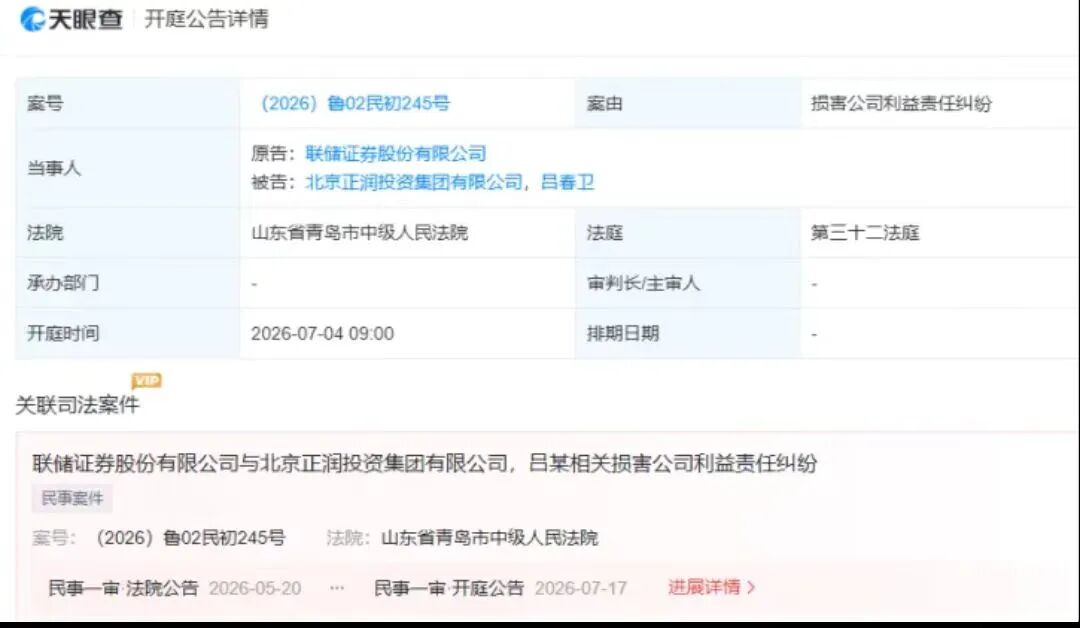
Task: Select date 2026-05-20
Action: pyautogui.click(x=255, y=588)
